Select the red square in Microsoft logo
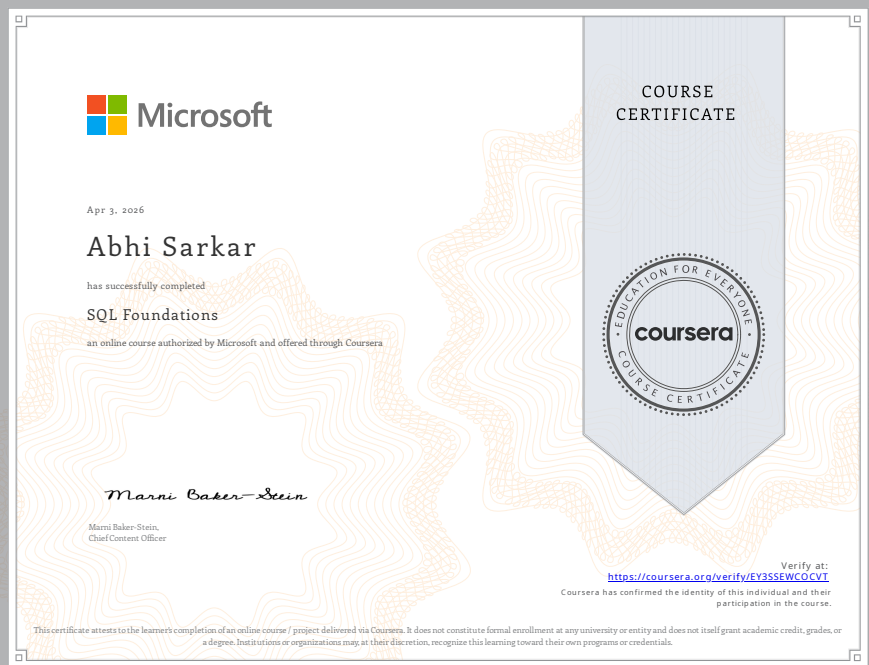The image size is (869, 665). click(97, 104)
